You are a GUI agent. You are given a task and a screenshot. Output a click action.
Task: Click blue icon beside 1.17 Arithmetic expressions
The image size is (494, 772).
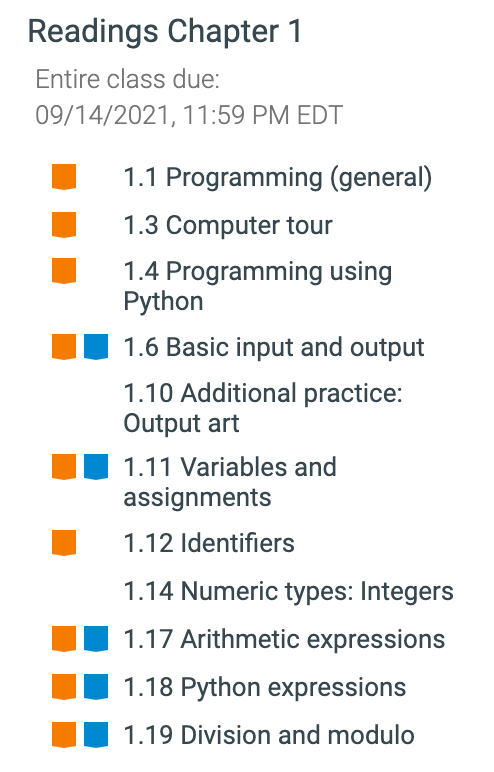coord(96,639)
